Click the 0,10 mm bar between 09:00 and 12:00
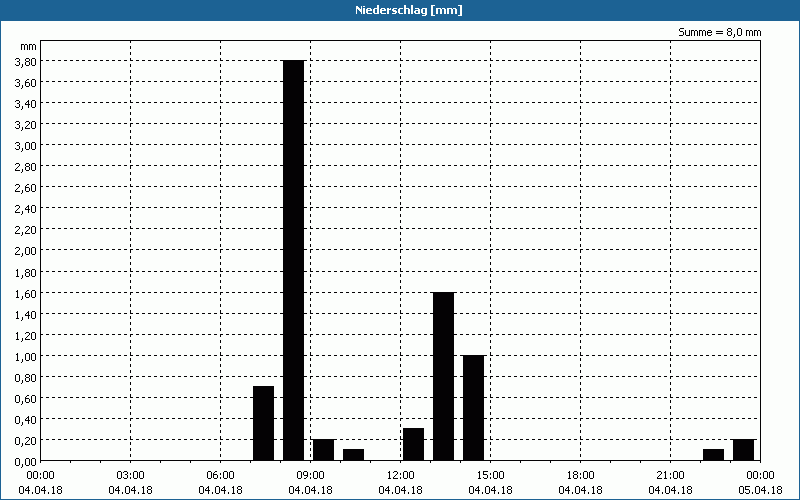This screenshot has height=500, width=800. (x=354, y=455)
